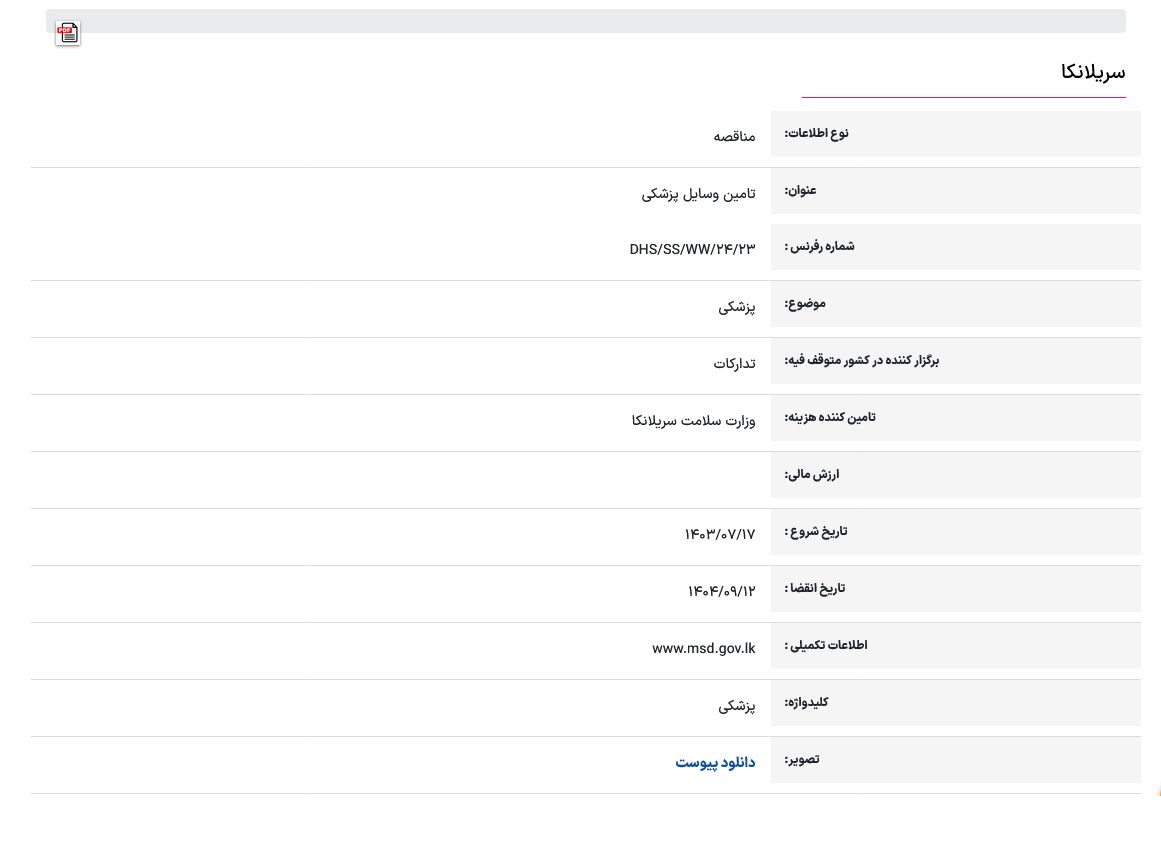Click the شماره رفرنس label
1161x851 pixels.
[819, 247]
